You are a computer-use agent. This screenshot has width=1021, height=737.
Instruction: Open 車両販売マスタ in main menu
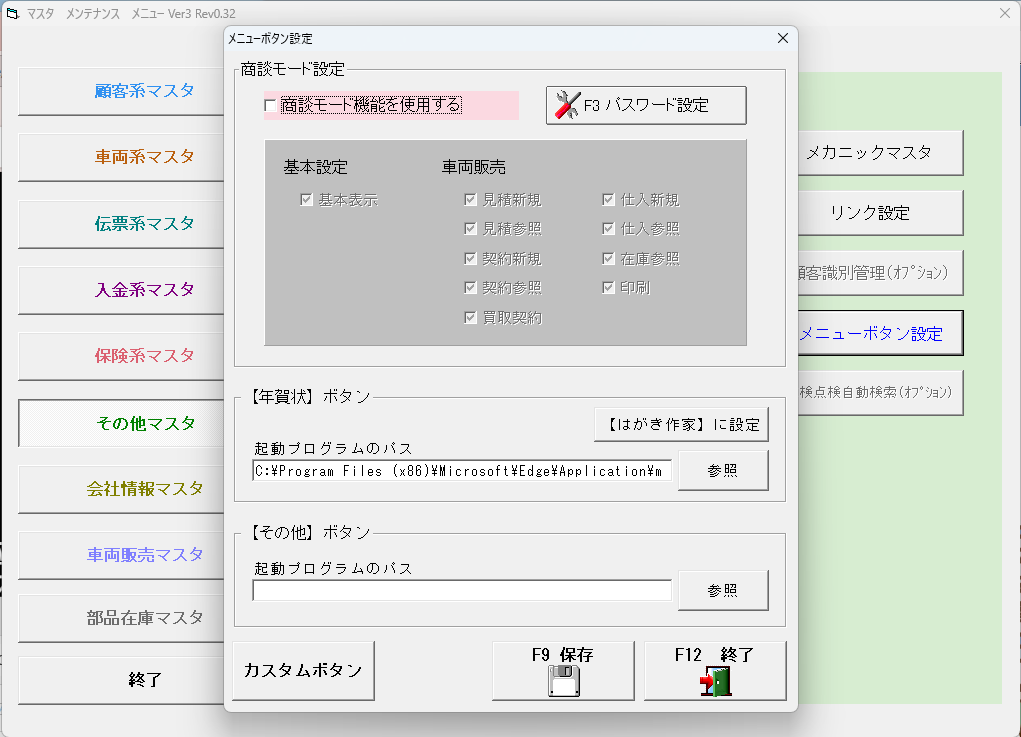(122, 555)
